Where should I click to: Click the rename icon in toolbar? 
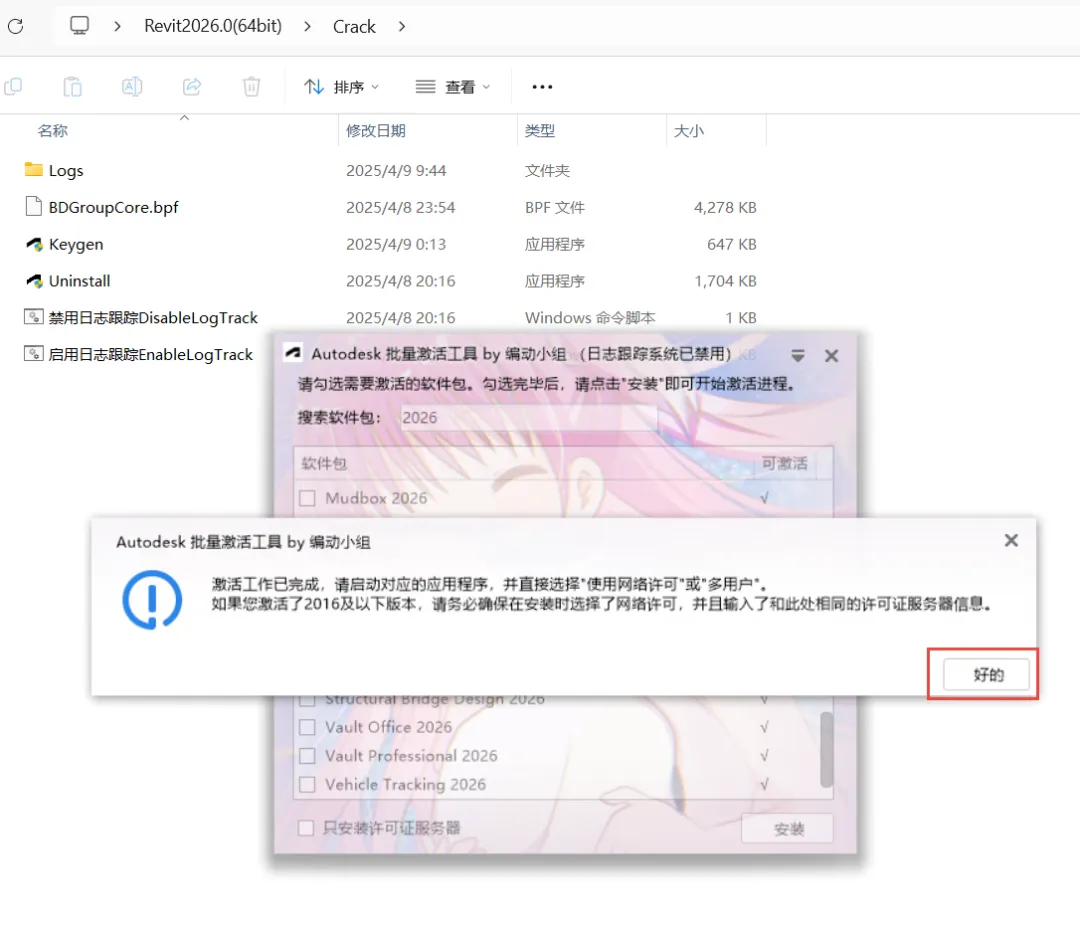click(132, 87)
